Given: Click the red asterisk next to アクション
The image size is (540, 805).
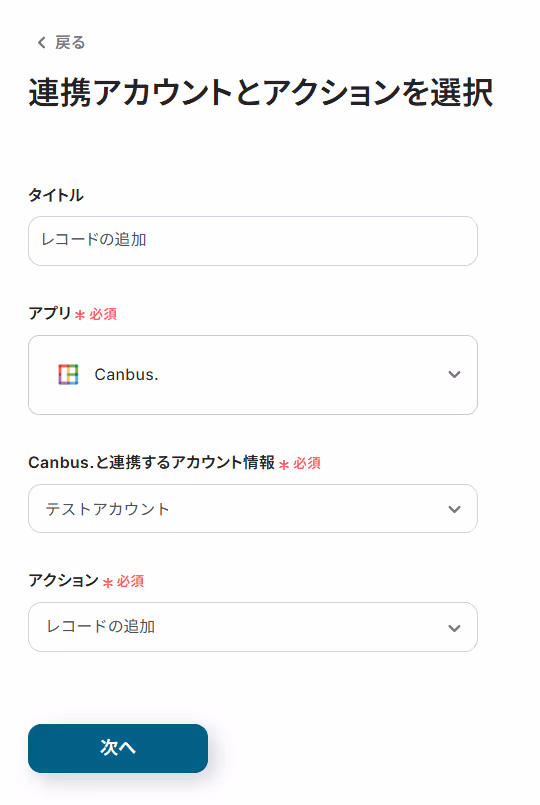Looking at the screenshot, I should 108,582.
